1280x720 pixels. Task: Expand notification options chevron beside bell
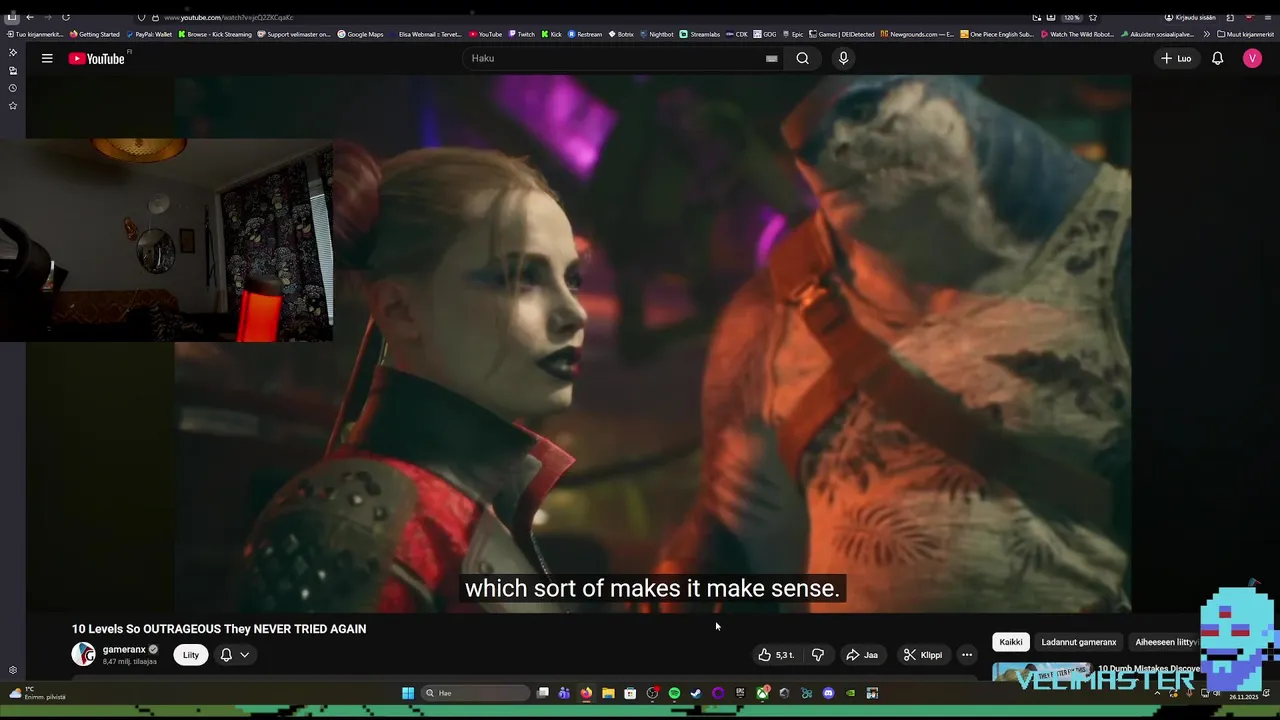pyautogui.click(x=244, y=655)
